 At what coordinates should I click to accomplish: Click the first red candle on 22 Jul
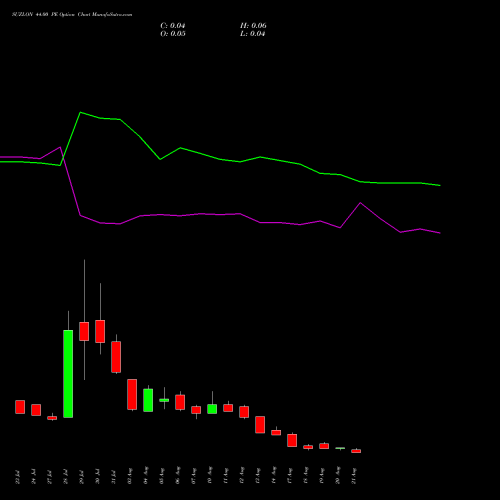point(20,407)
